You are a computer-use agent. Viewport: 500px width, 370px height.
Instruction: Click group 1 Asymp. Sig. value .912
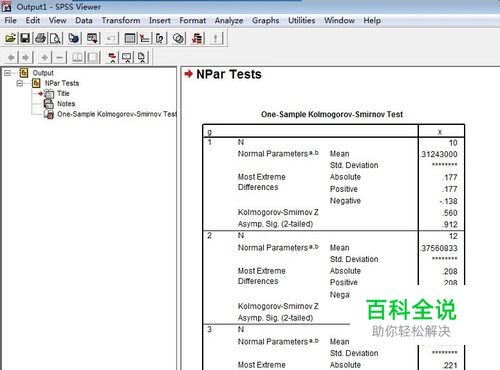(450, 225)
